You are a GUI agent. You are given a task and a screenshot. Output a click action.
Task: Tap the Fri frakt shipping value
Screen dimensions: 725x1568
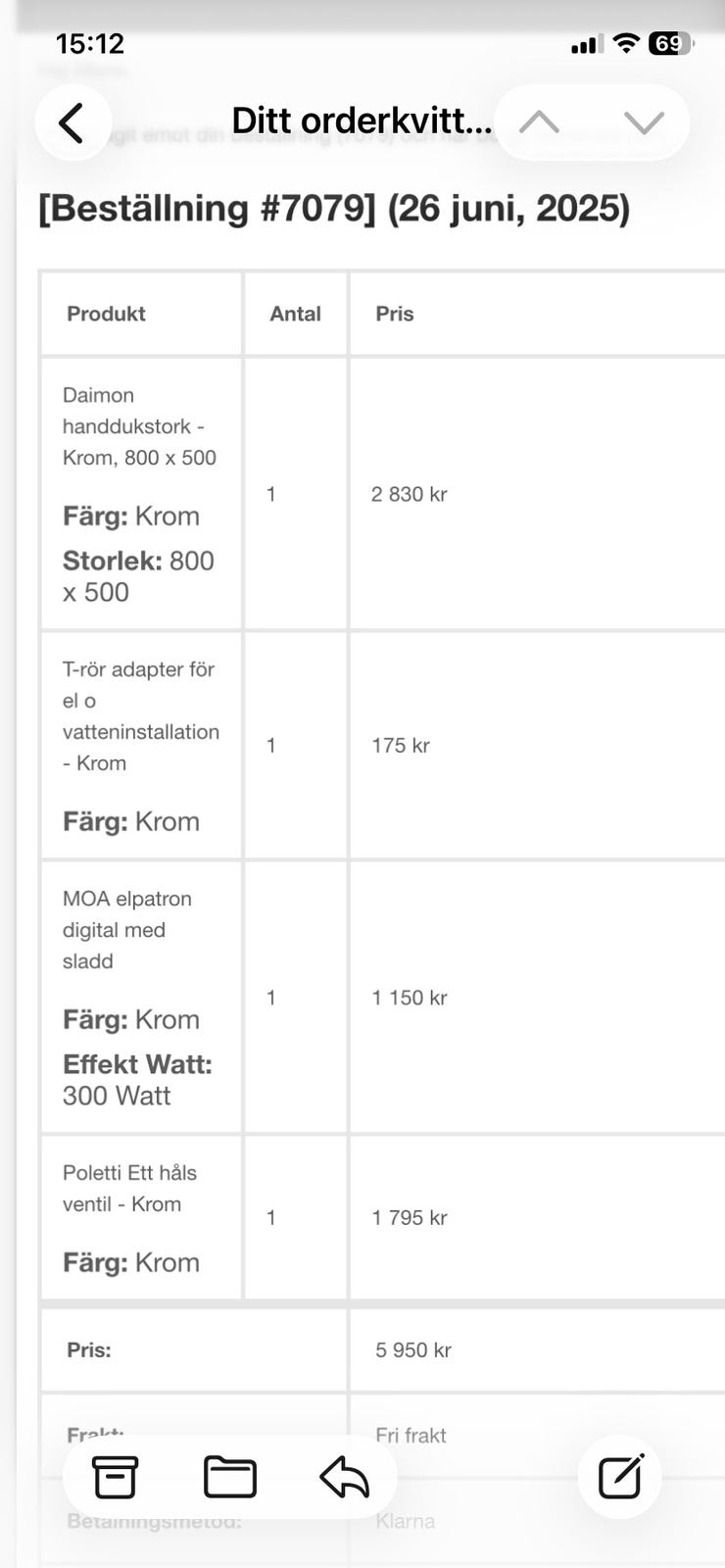[x=411, y=1436]
